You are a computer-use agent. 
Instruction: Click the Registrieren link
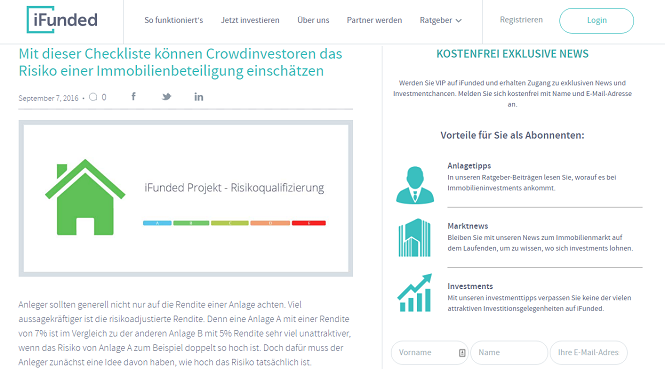521,20
